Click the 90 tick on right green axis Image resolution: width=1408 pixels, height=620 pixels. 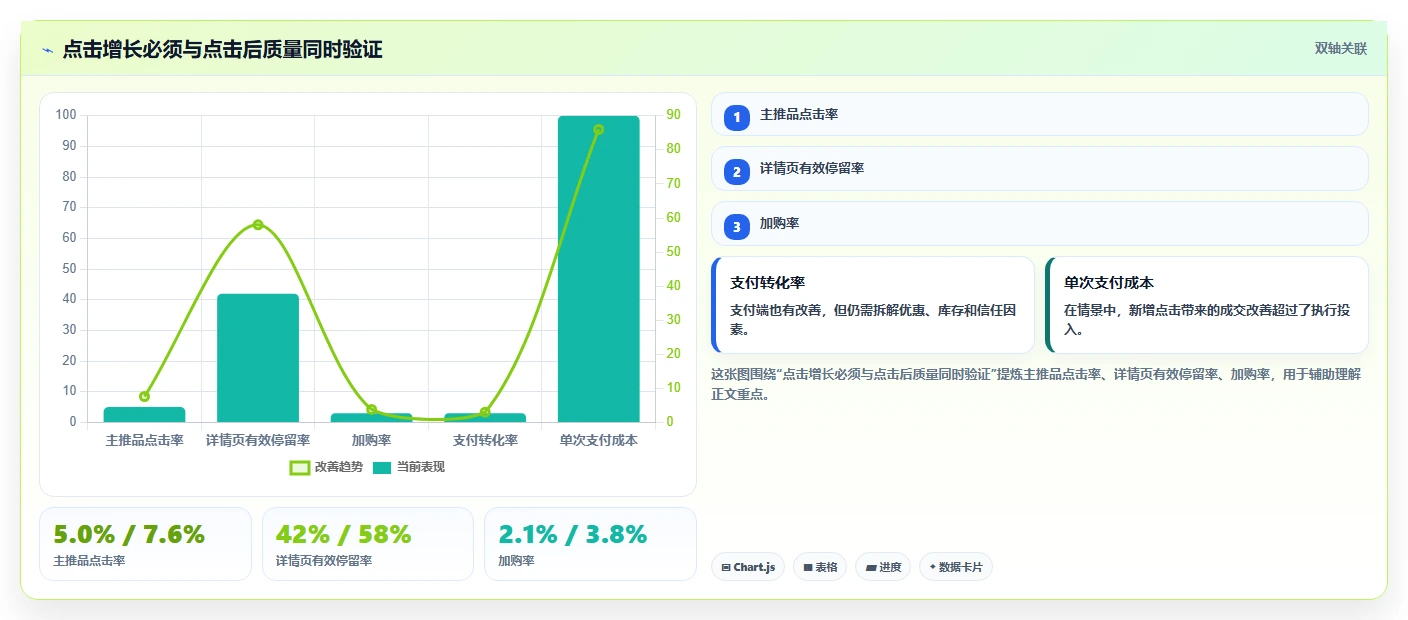coord(674,115)
